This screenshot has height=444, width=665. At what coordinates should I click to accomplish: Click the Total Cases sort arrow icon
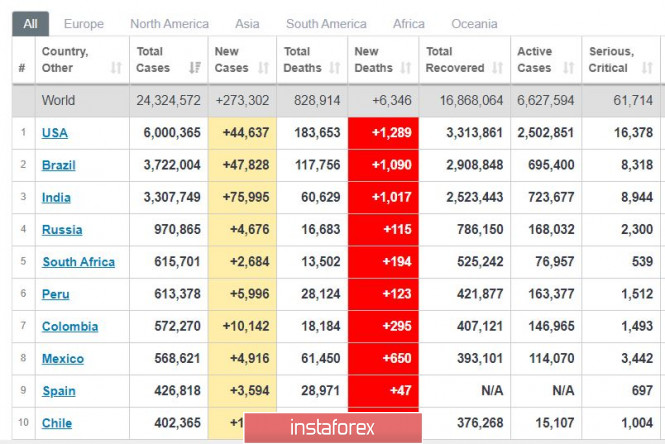pos(195,68)
